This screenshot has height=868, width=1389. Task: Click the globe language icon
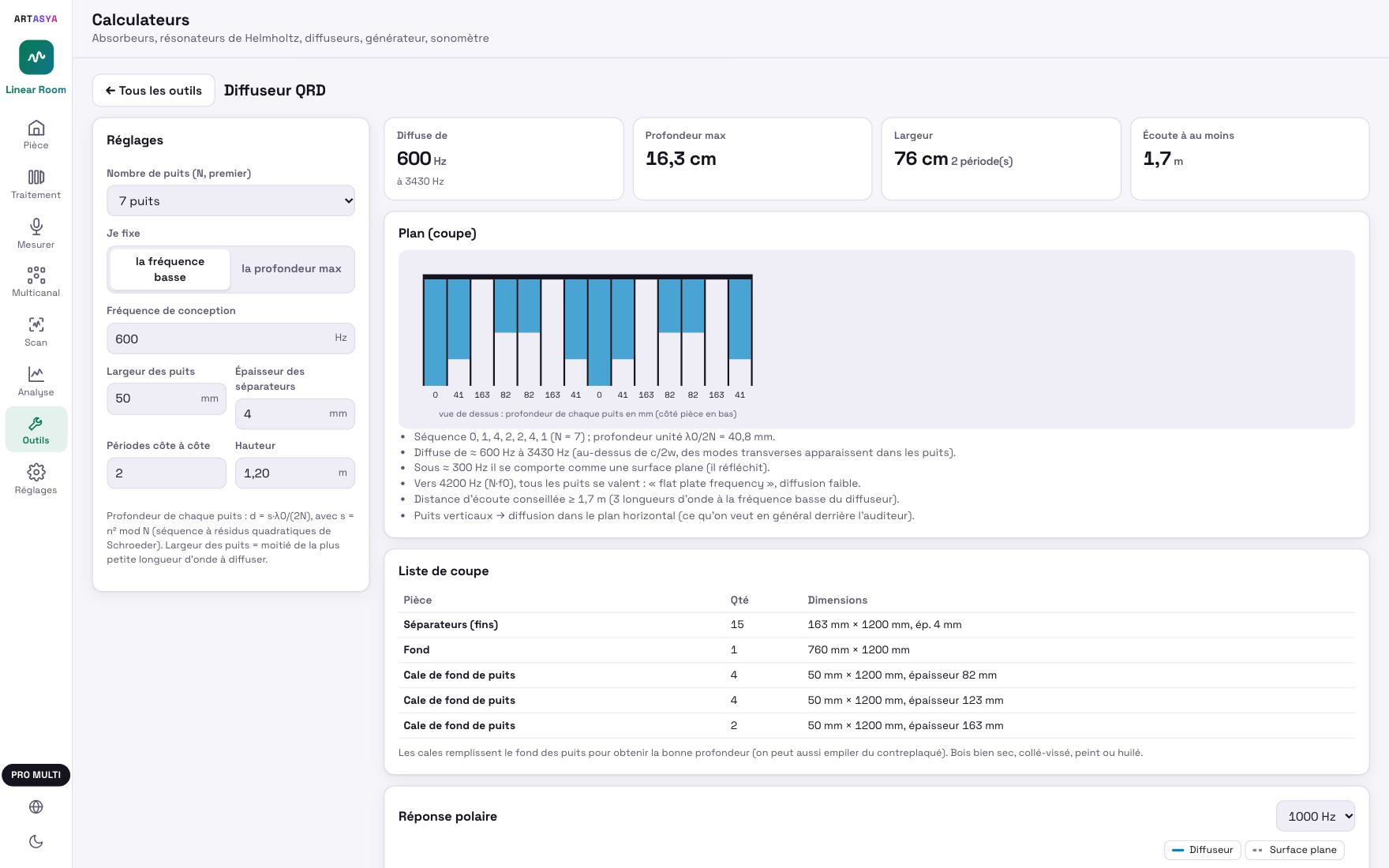pos(36,806)
